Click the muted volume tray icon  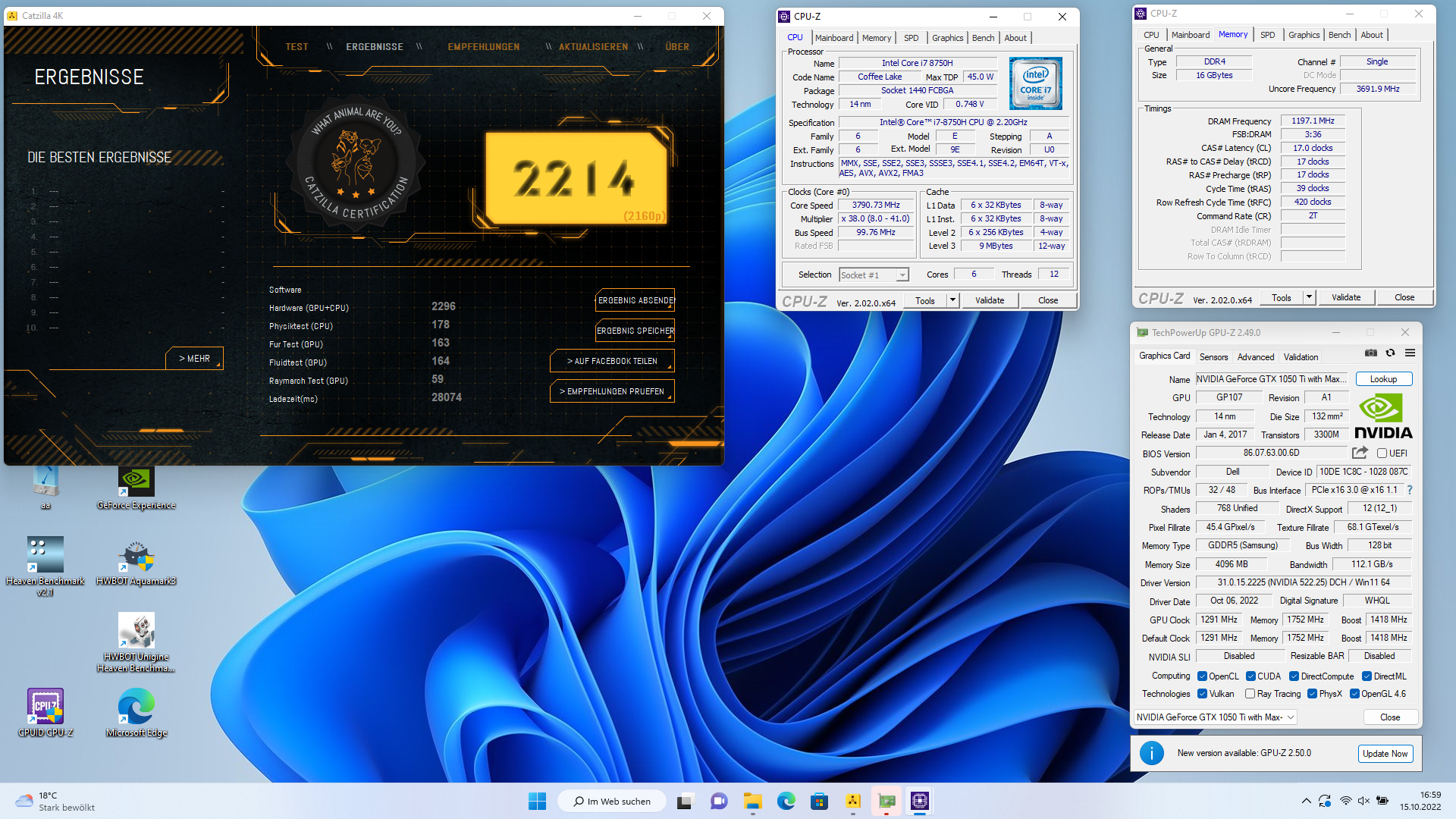coord(1363,801)
